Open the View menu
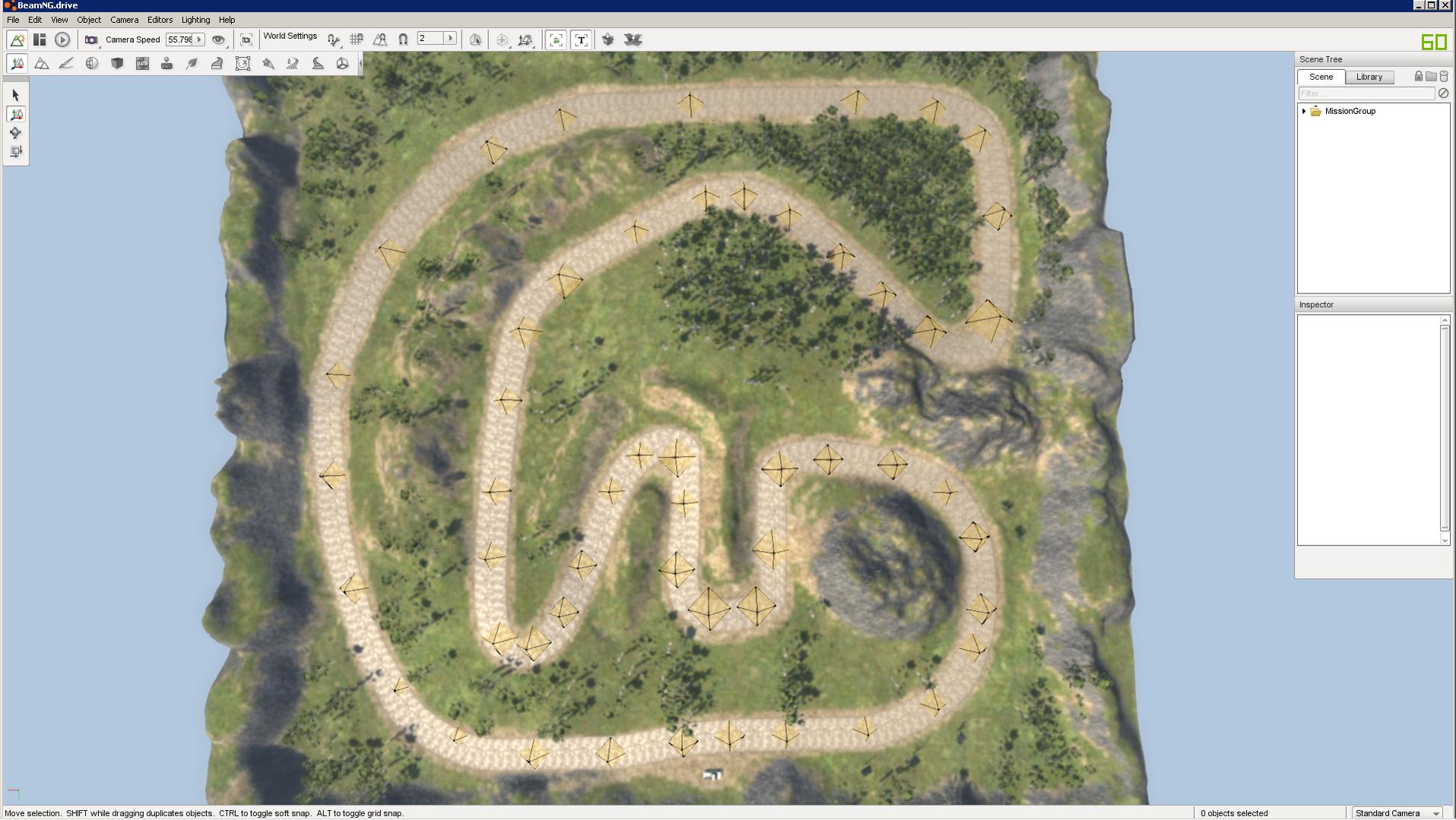1456x820 pixels. 59,20
